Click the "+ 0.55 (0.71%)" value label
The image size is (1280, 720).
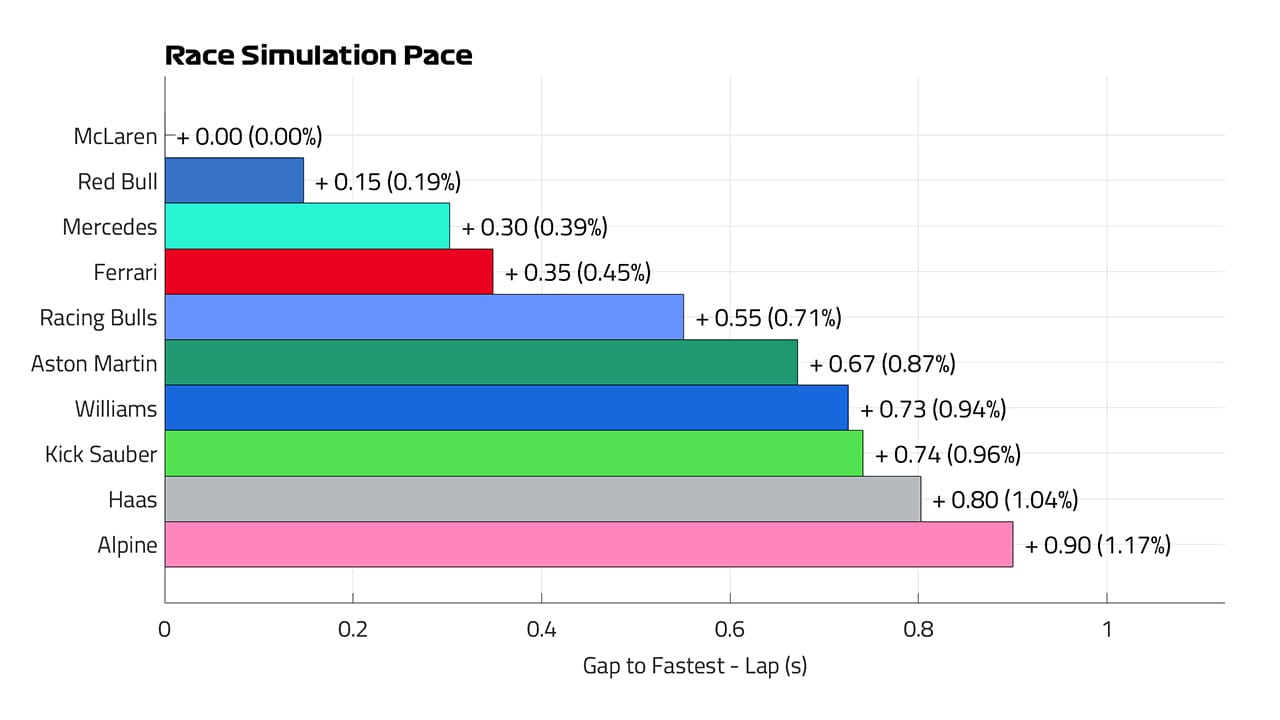click(x=768, y=318)
